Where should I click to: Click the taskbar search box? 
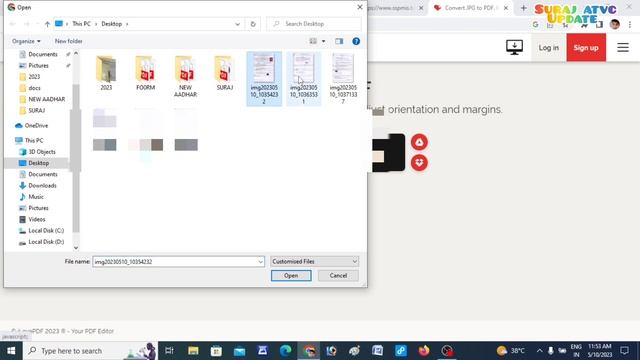(90, 351)
